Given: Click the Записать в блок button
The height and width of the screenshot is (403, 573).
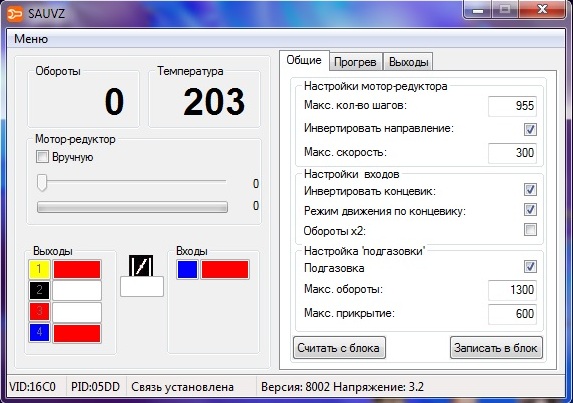Looking at the screenshot, I should click(496, 347).
